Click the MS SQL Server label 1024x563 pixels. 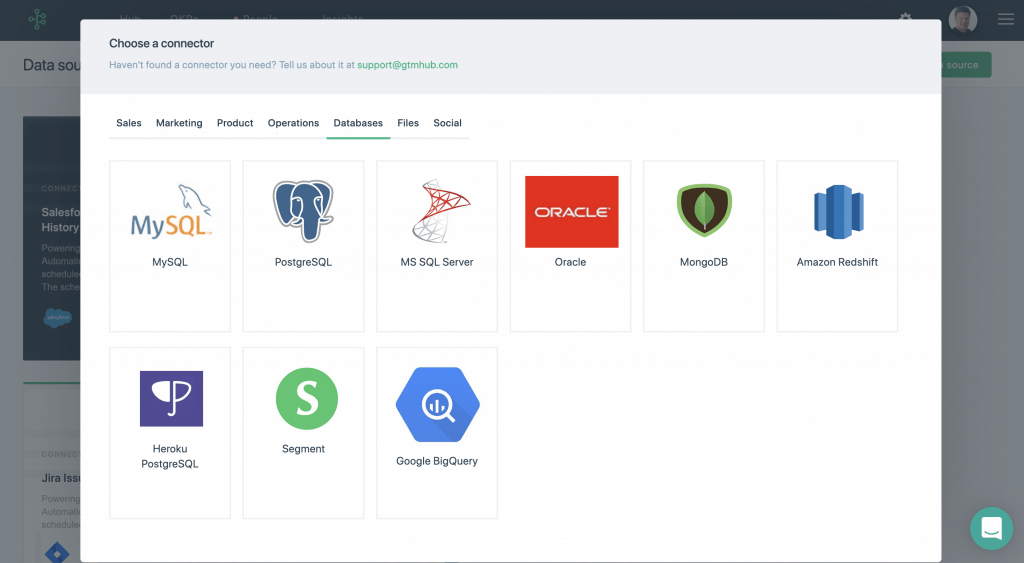(437, 262)
